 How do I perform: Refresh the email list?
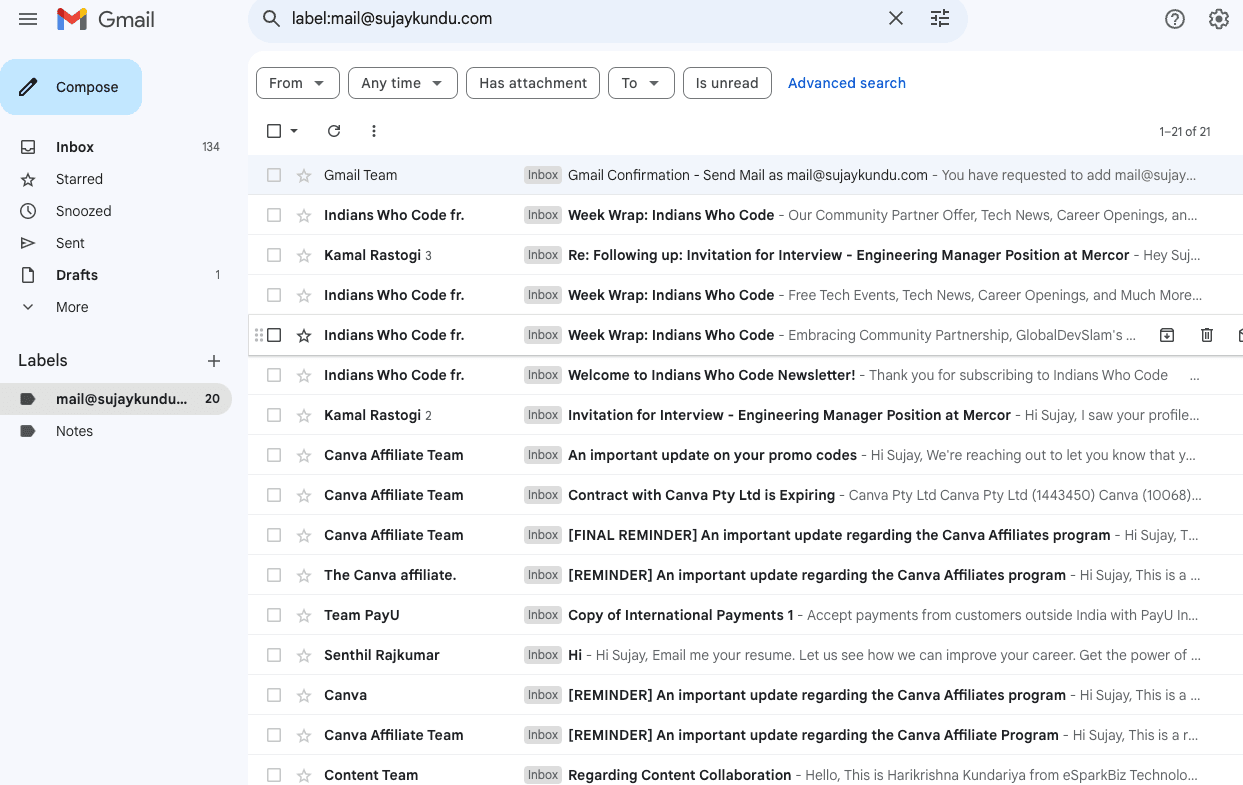pos(333,131)
